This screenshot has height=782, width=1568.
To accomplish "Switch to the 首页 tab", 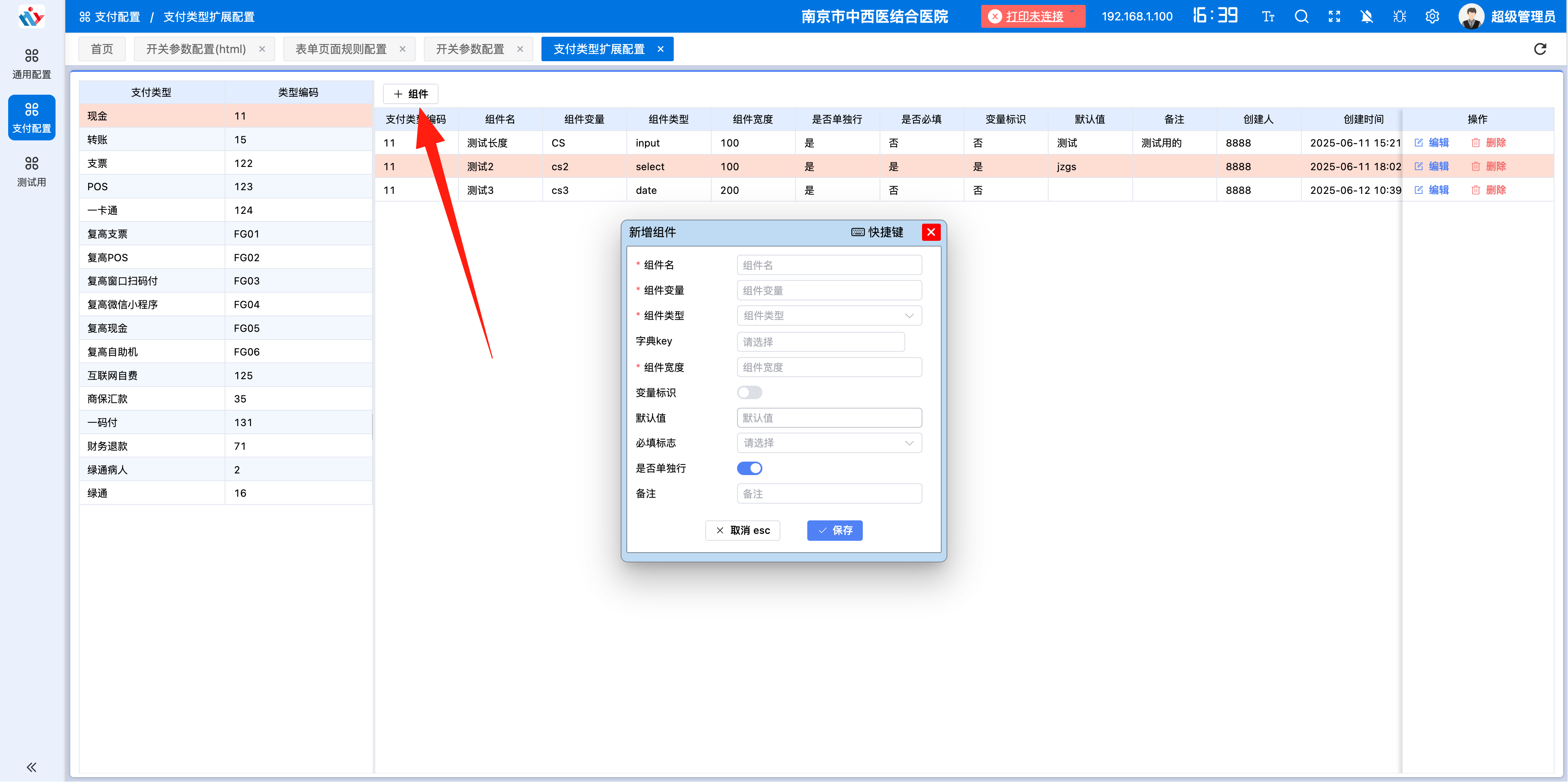I will (102, 49).
